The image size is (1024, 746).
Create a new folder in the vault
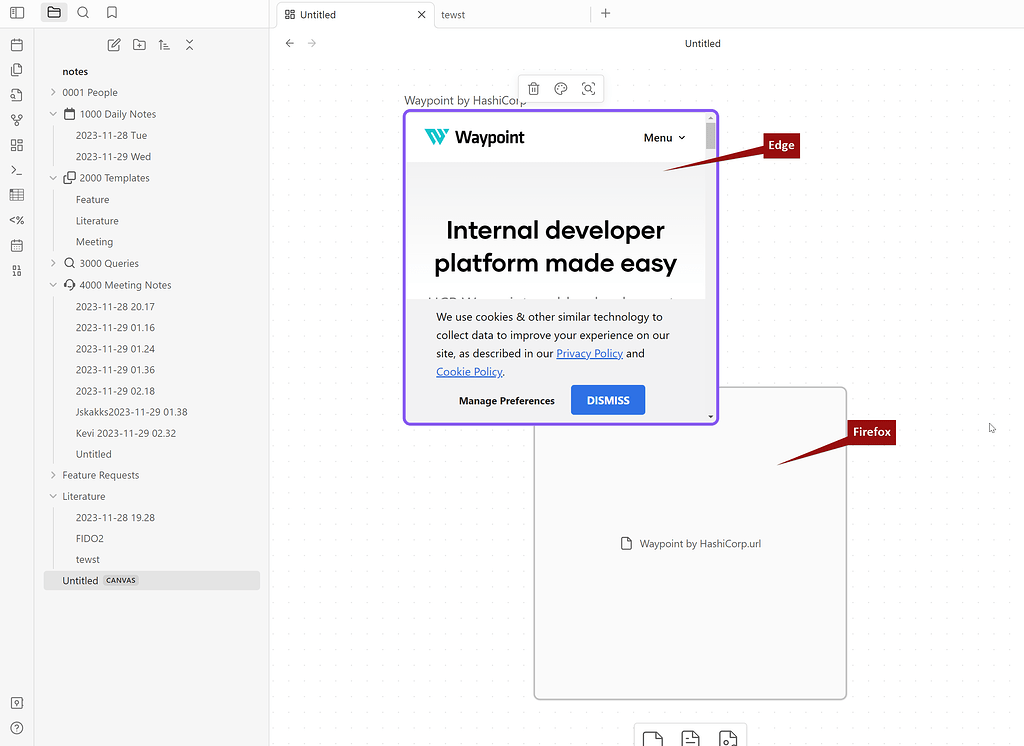[139, 45]
